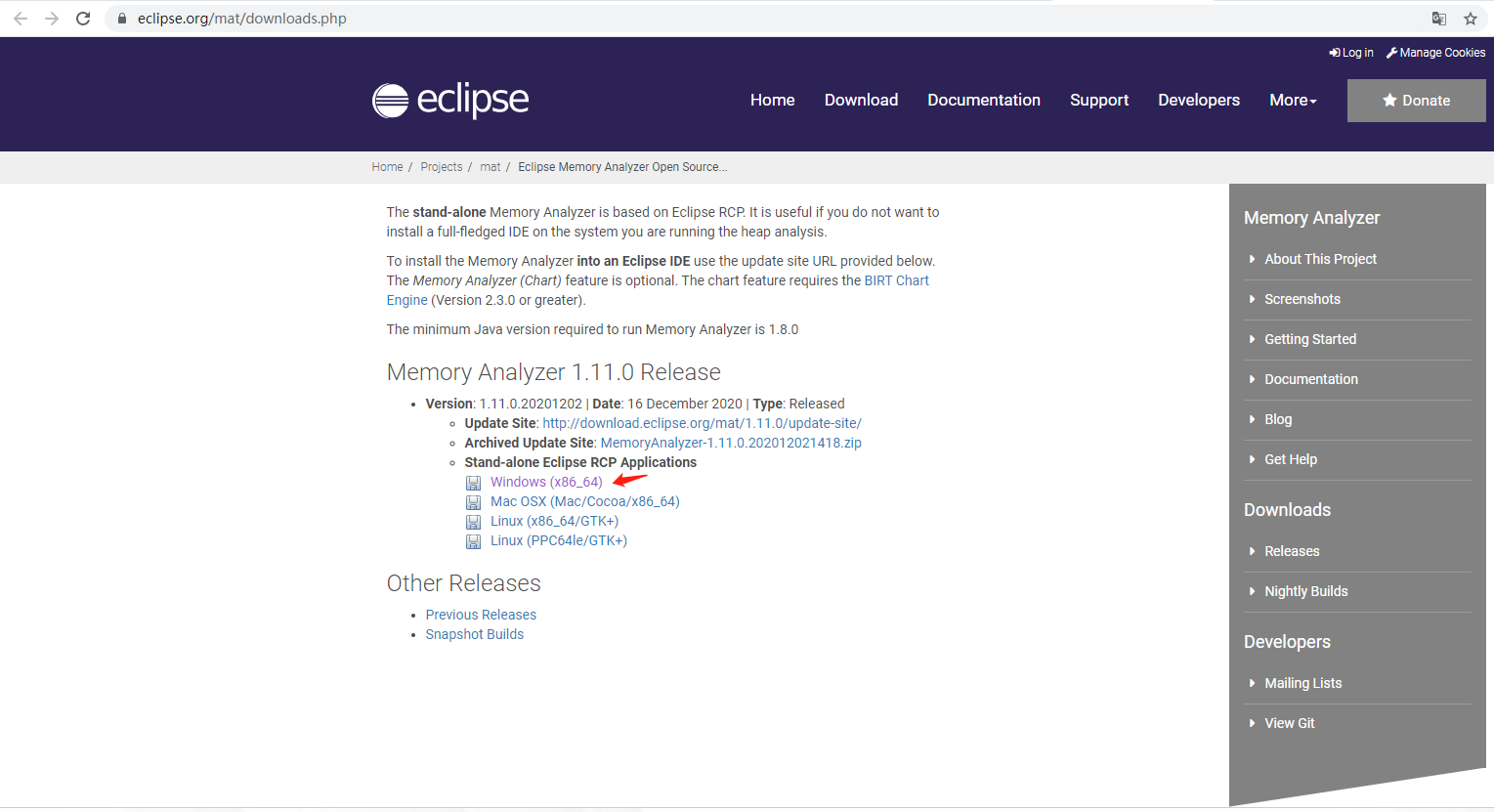The width and height of the screenshot is (1494, 812).
Task: Open View Git in the sidebar
Action: coord(1290,723)
